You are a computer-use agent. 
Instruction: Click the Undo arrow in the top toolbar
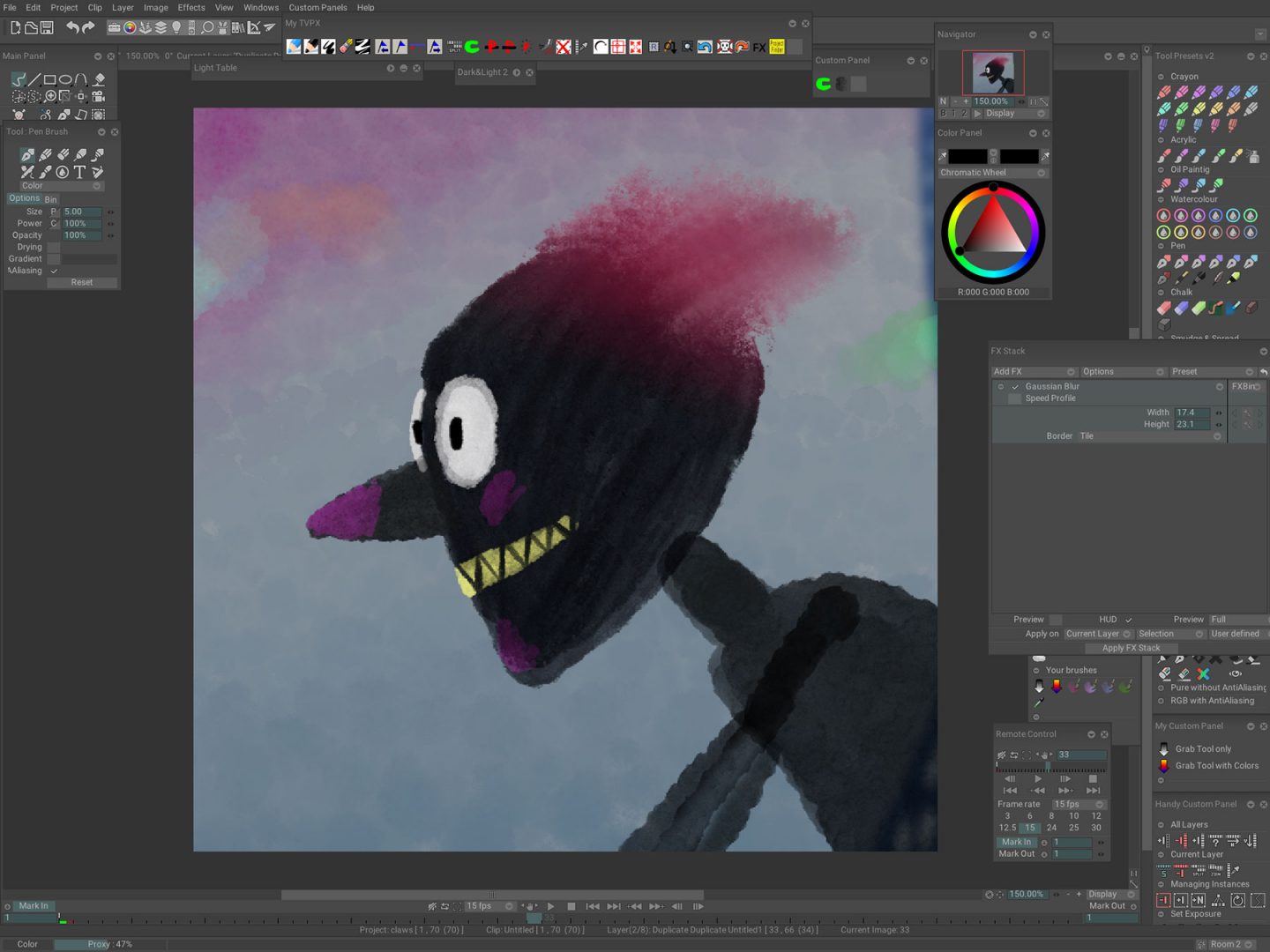(x=72, y=28)
